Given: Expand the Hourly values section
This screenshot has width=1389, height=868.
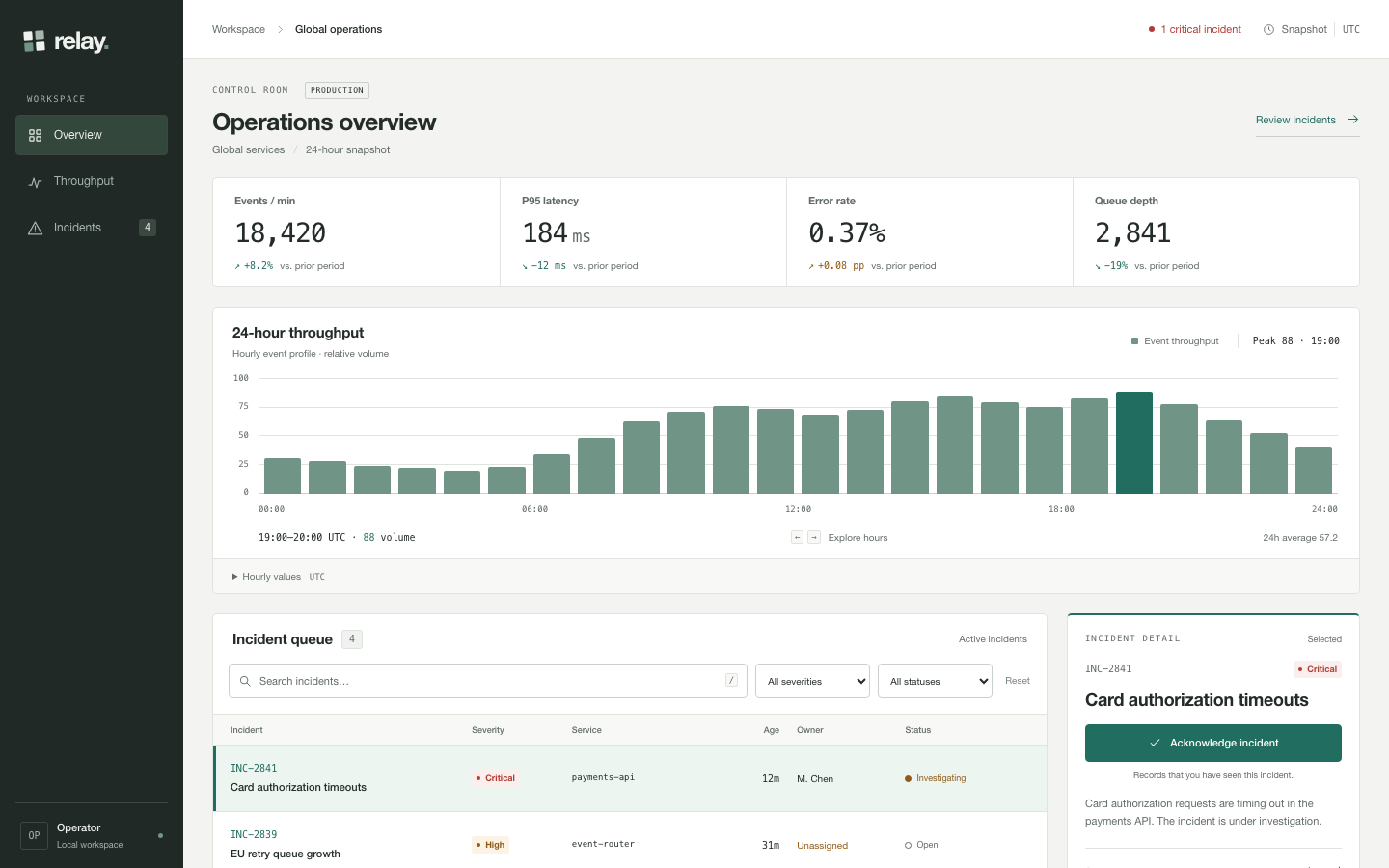Looking at the screenshot, I should pyautogui.click(x=279, y=577).
